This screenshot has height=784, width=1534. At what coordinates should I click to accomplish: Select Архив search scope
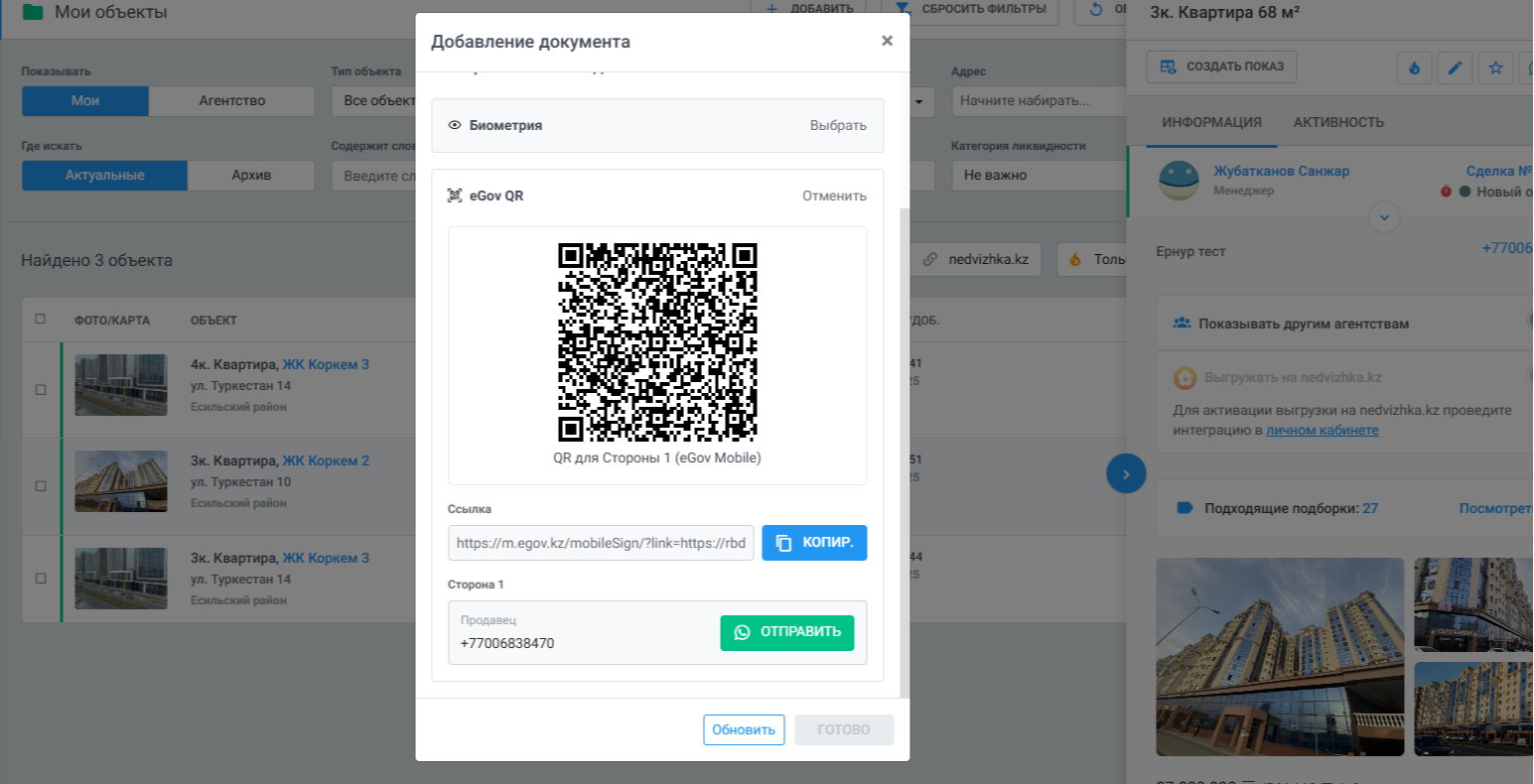[251, 175]
